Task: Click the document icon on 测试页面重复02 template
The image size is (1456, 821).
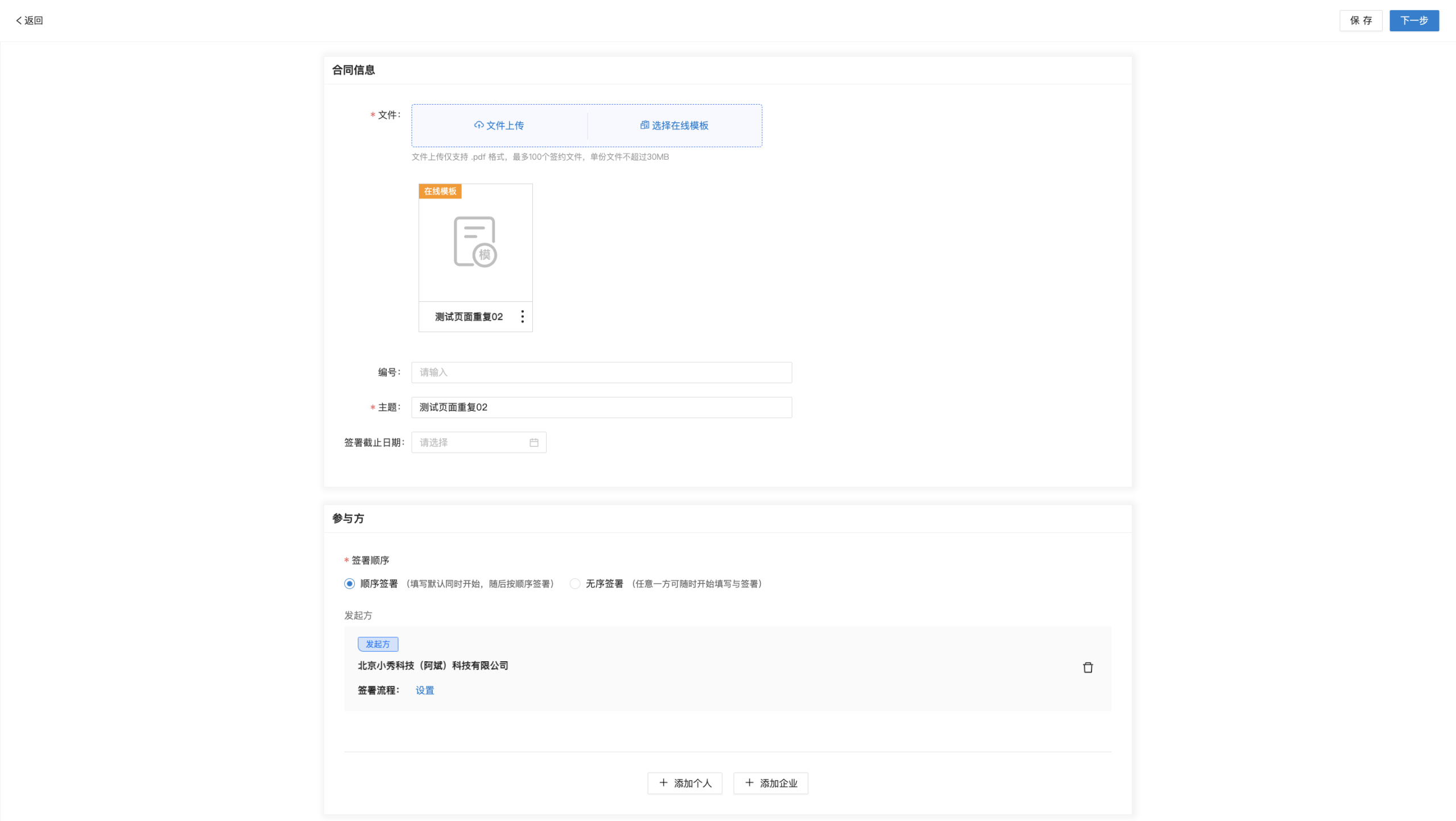Action: pyautogui.click(x=475, y=242)
